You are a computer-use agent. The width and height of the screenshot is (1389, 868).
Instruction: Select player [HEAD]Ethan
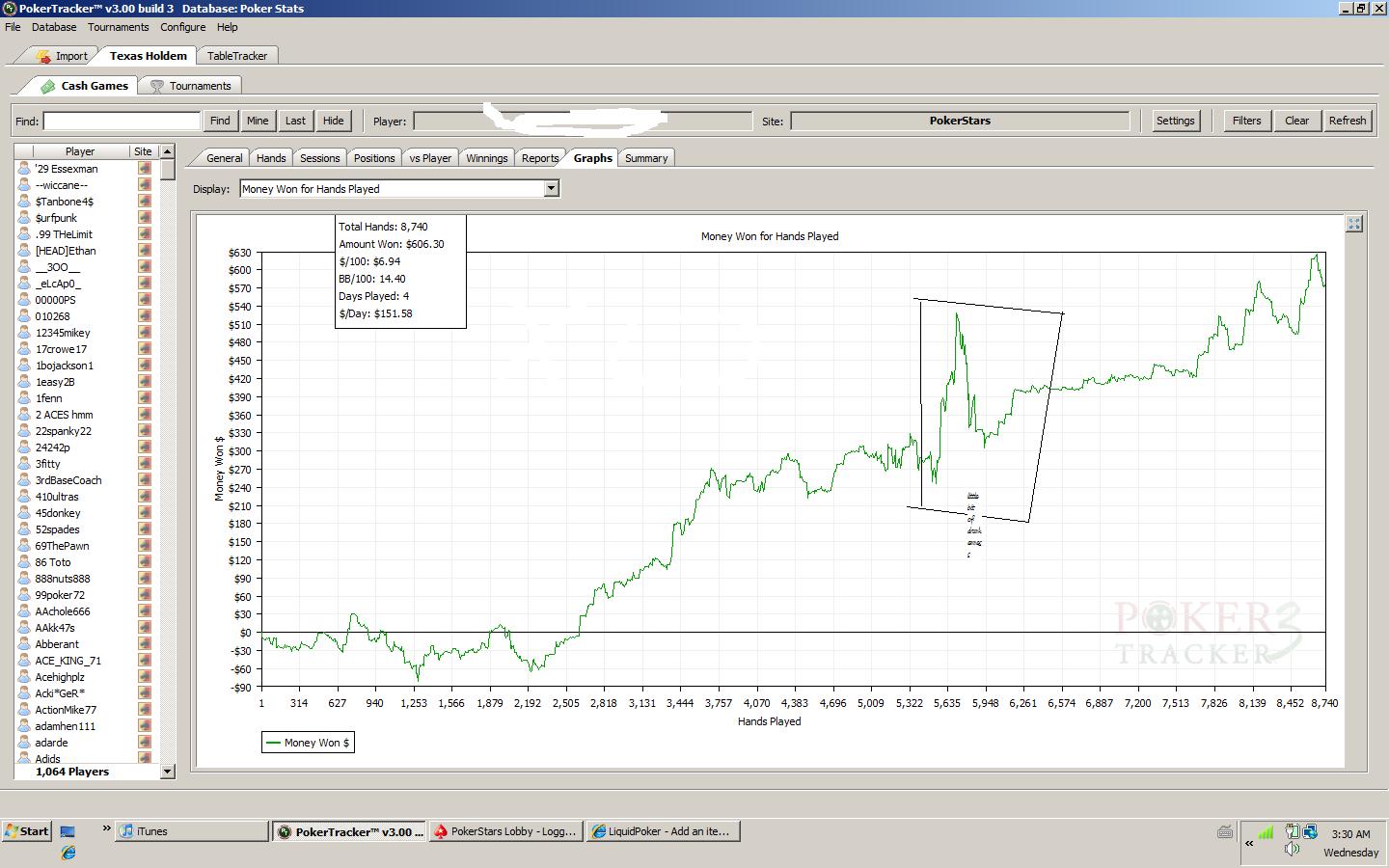66,251
